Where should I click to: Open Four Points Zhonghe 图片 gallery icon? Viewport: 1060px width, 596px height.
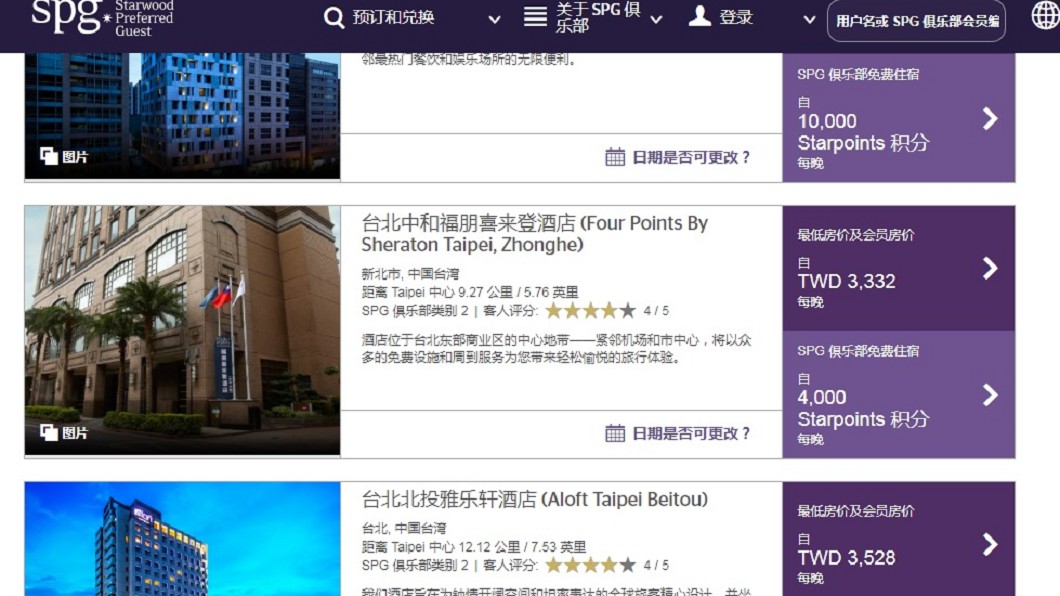click(49, 432)
